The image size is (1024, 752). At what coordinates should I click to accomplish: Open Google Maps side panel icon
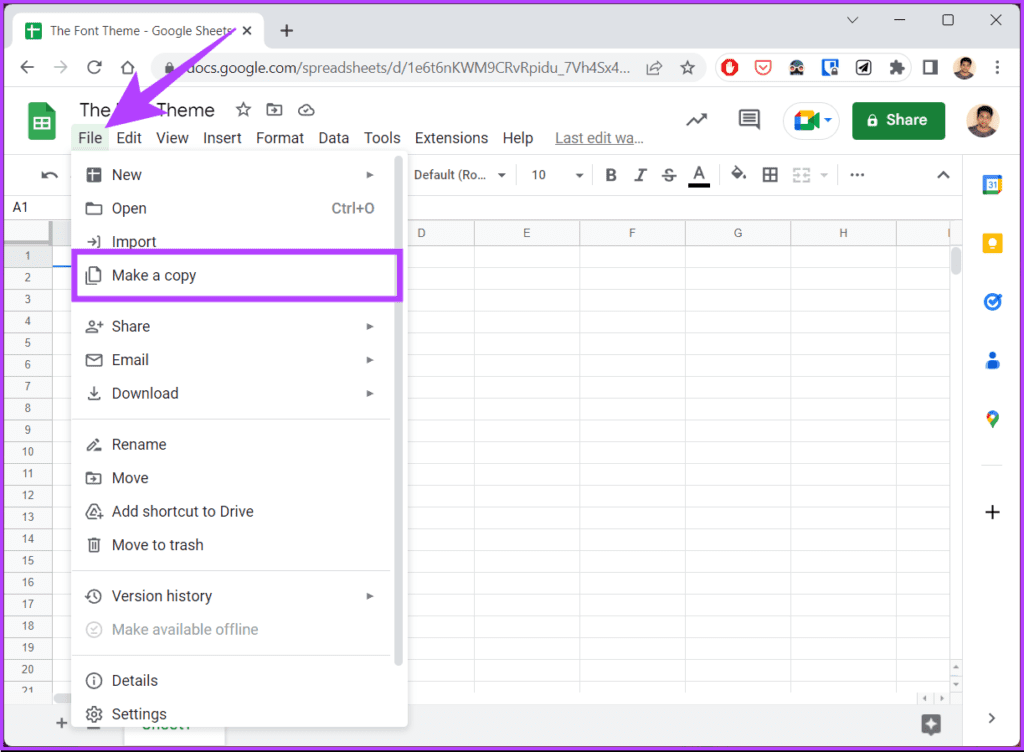(x=992, y=418)
